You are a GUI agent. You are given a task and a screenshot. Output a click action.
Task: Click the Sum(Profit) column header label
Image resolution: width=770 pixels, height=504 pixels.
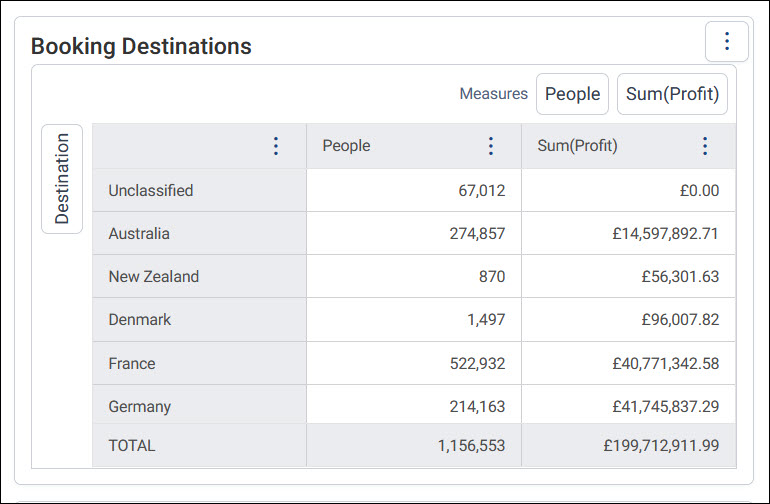[x=577, y=146]
